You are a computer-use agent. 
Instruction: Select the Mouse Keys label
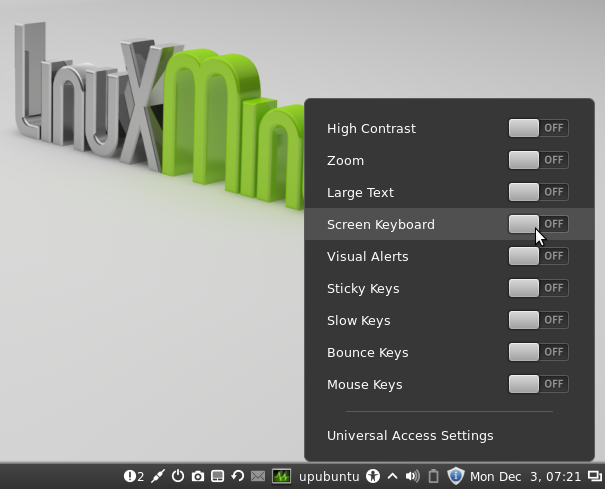[365, 385]
